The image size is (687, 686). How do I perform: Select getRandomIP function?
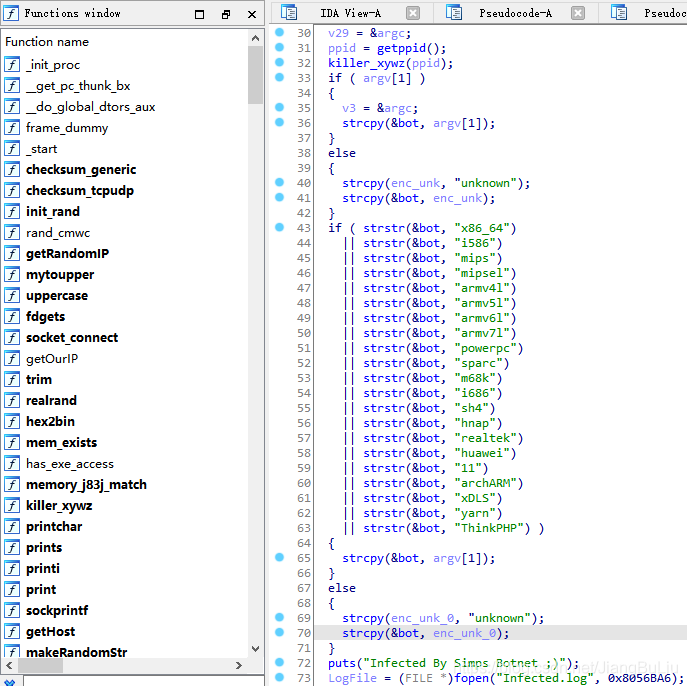(67, 254)
